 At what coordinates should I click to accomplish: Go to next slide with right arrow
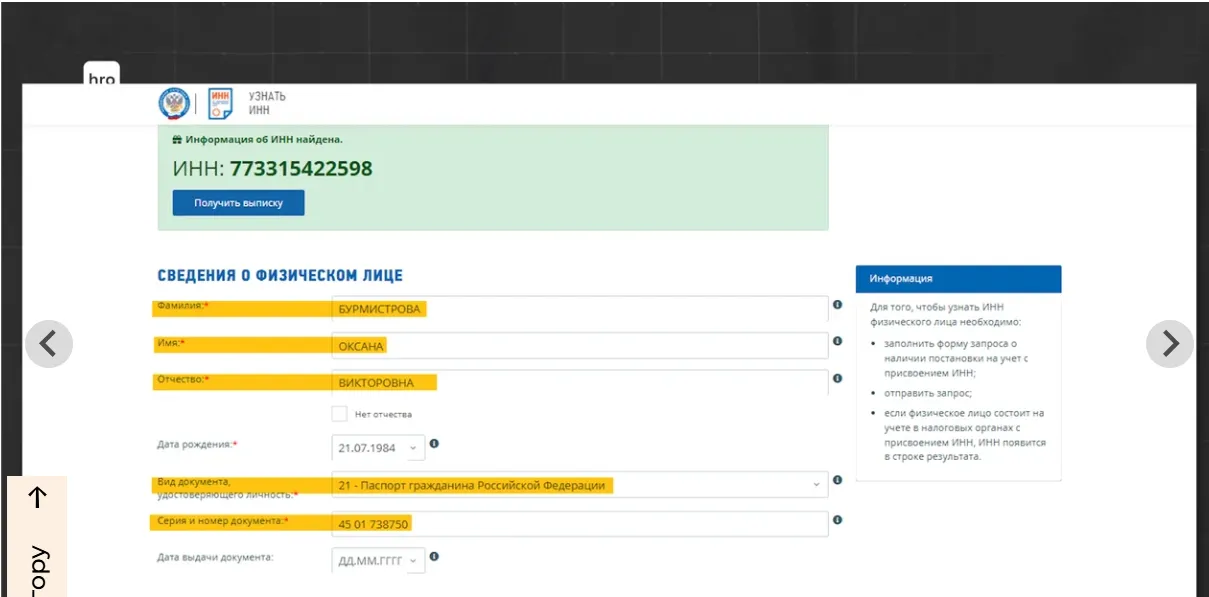coord(1169,344)
